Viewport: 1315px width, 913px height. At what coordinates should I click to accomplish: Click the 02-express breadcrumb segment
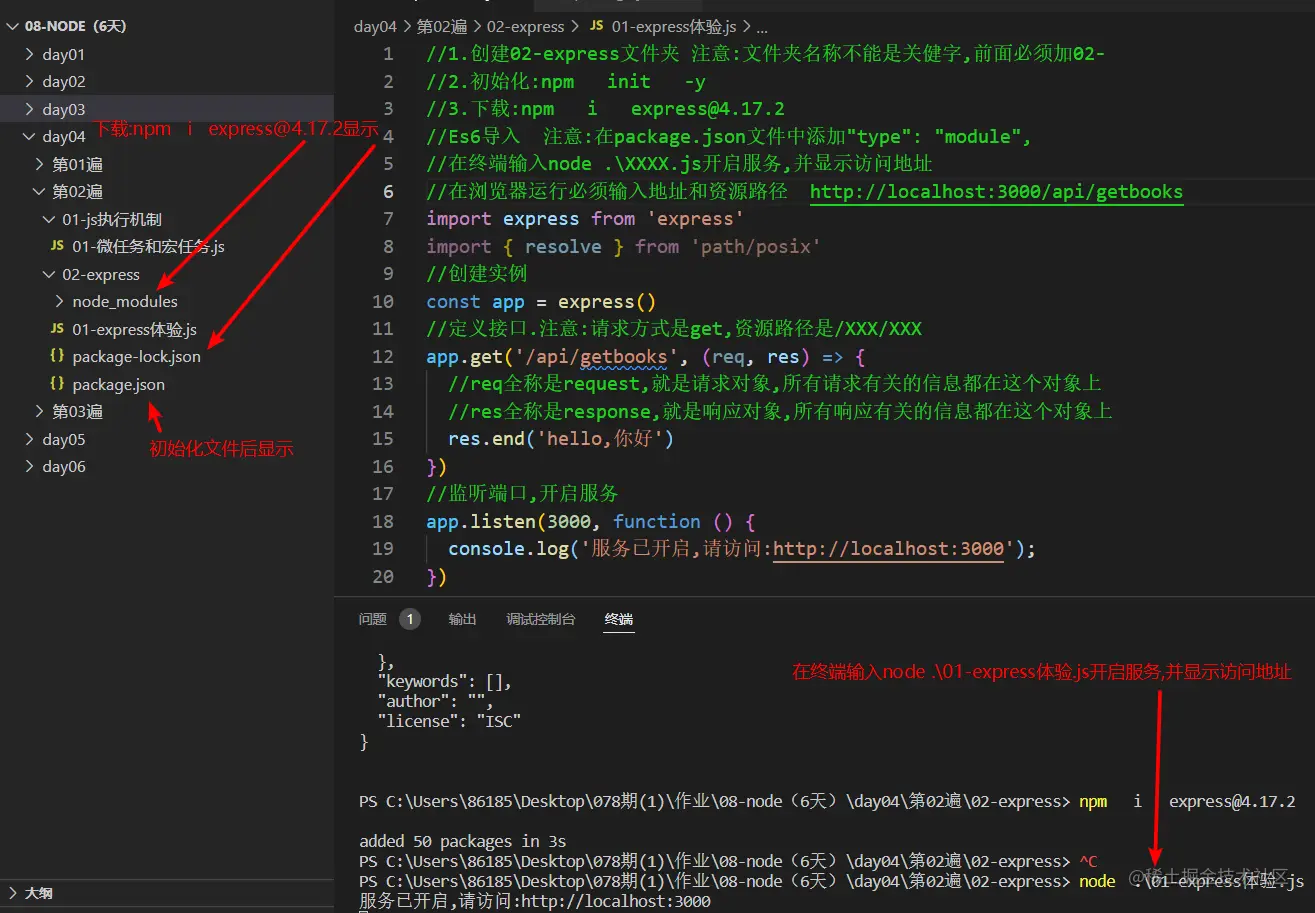click(x=526, y=27)
